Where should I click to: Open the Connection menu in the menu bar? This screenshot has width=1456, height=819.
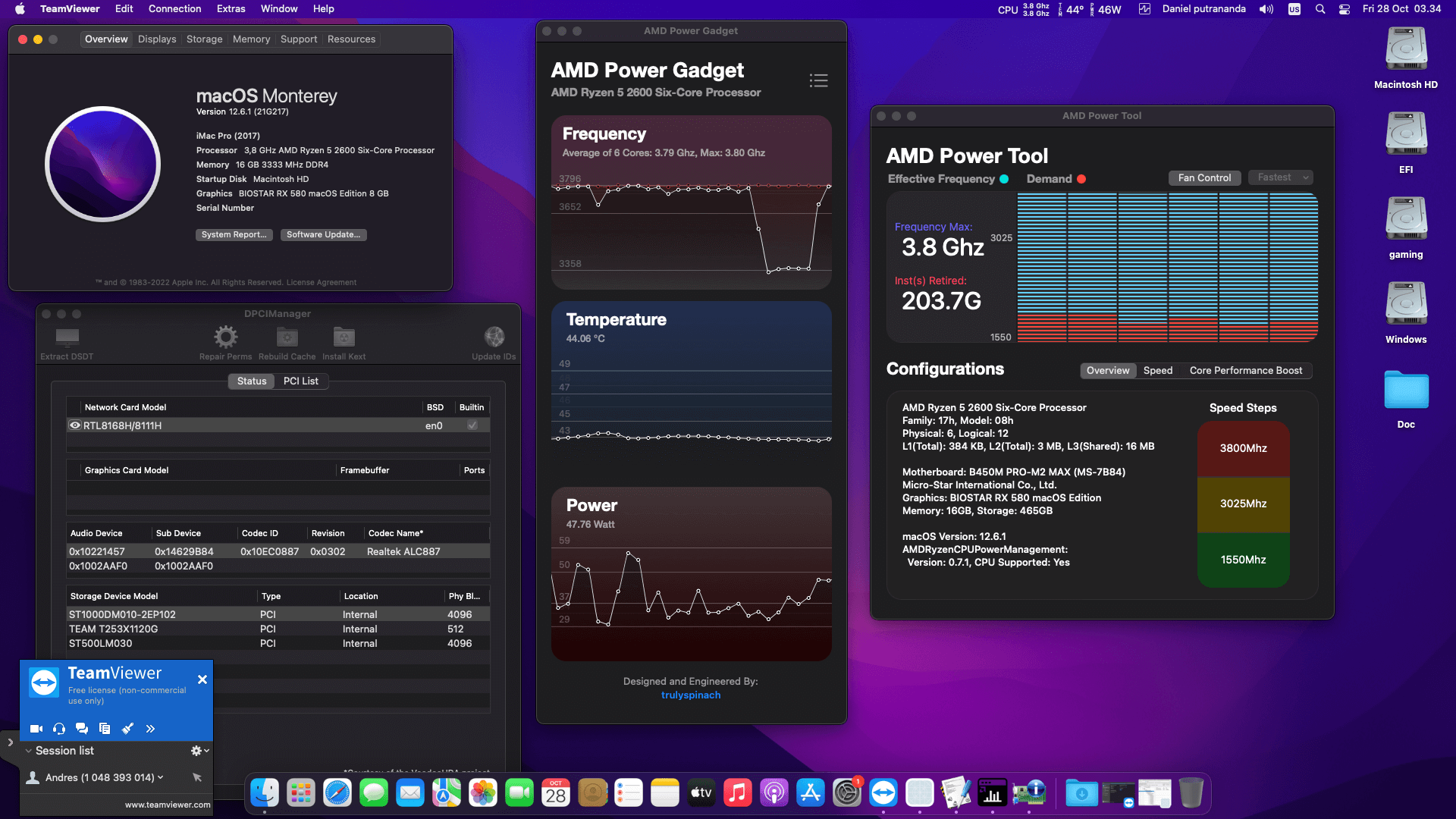(174, 9)
